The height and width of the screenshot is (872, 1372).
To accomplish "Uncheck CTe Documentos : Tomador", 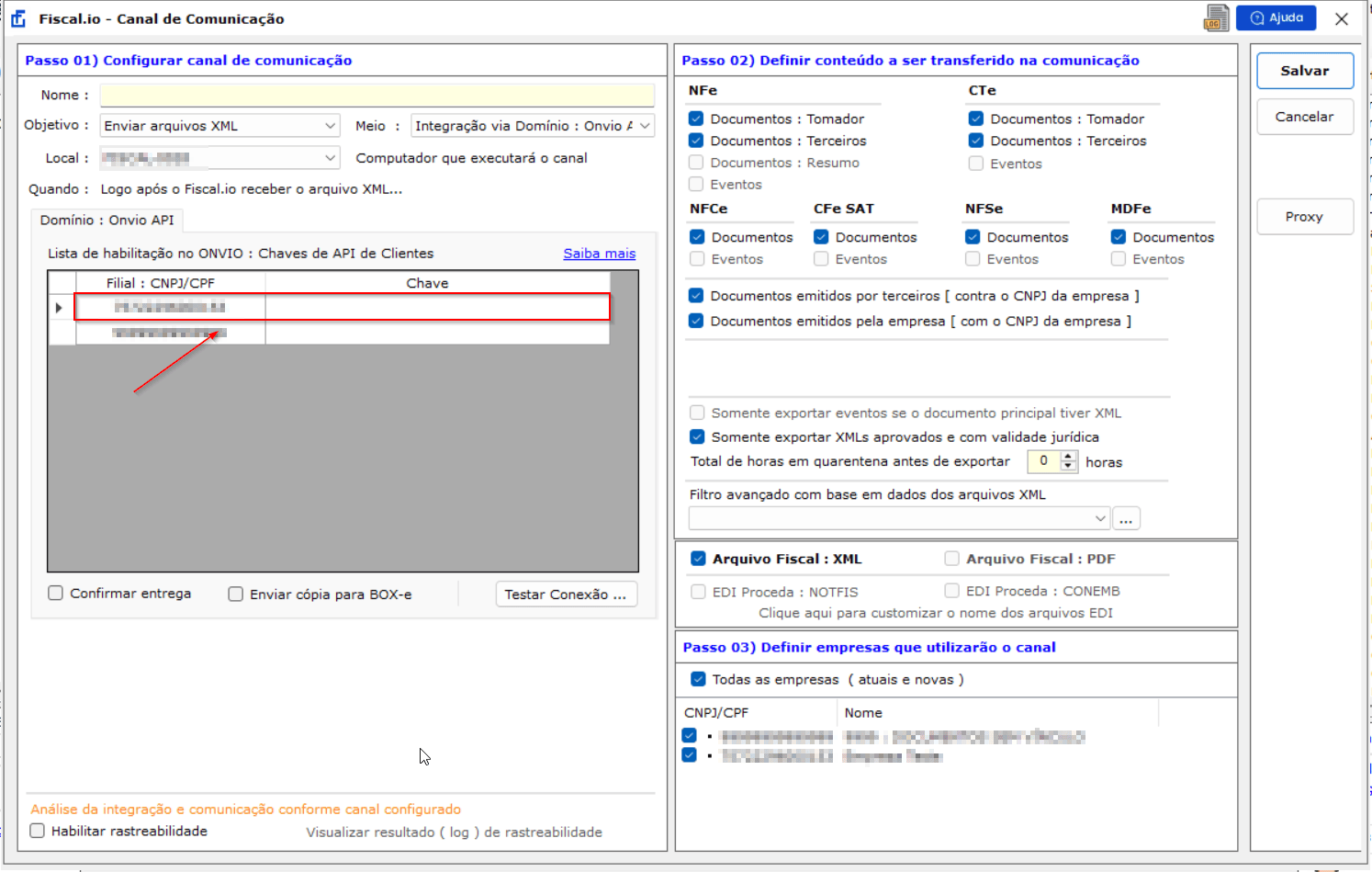I will (x=976, y=119).
